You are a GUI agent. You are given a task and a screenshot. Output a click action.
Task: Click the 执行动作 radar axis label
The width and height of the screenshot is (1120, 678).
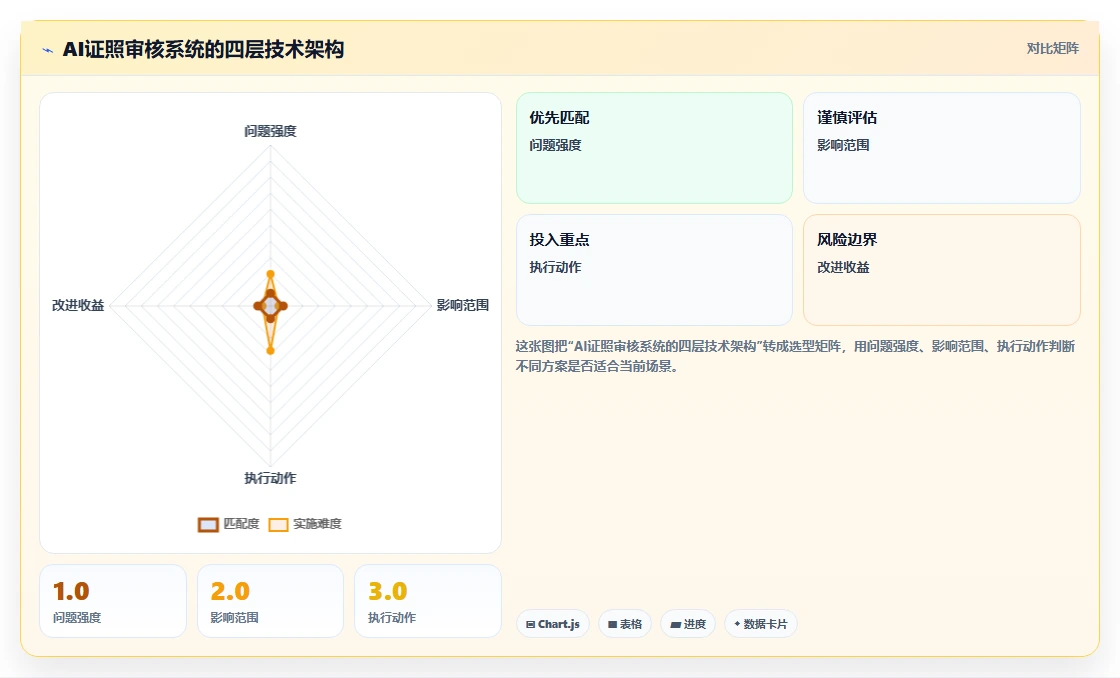tap(270, 479)
